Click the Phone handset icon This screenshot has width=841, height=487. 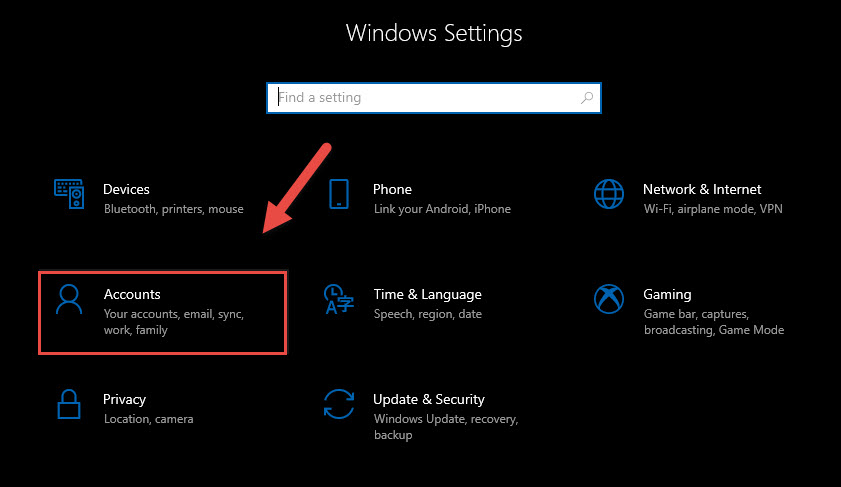(338, 194)
